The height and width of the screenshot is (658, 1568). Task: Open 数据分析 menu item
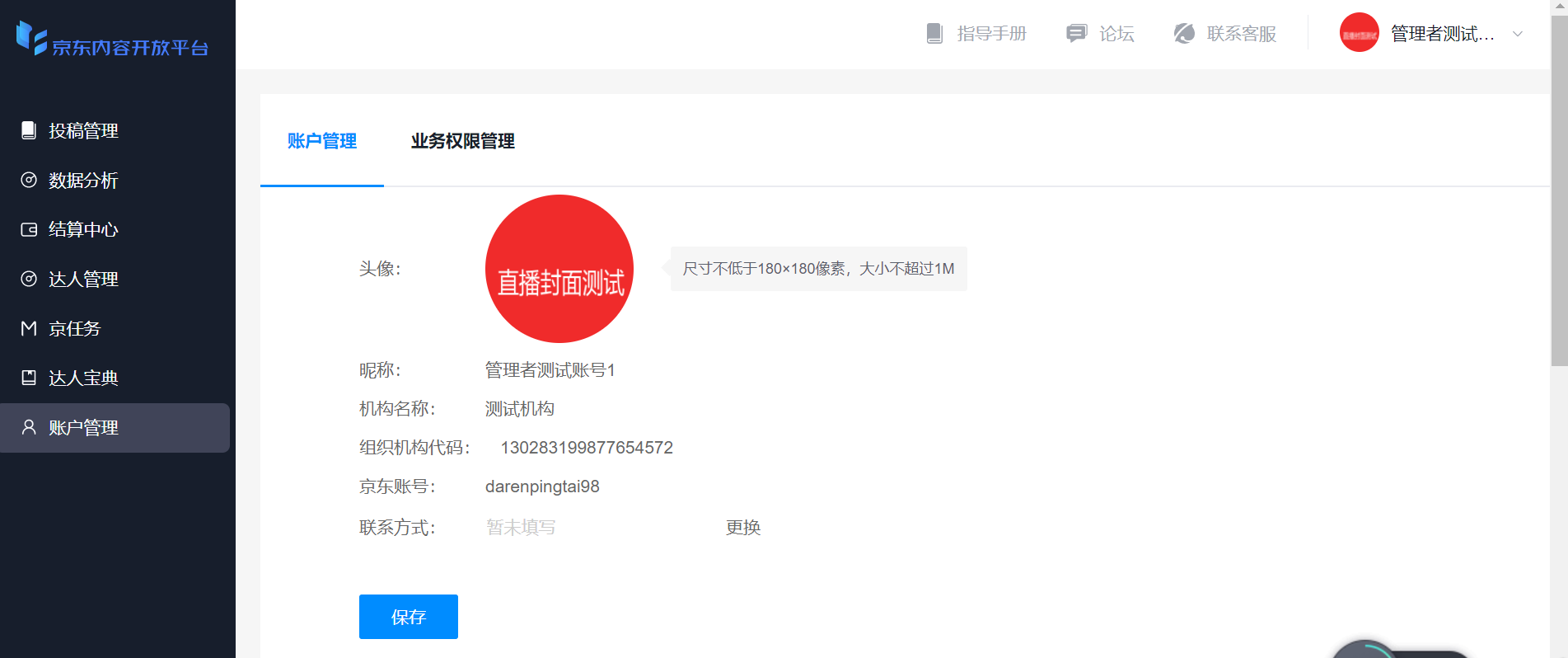pyautogui.click(x=115, y=180)
